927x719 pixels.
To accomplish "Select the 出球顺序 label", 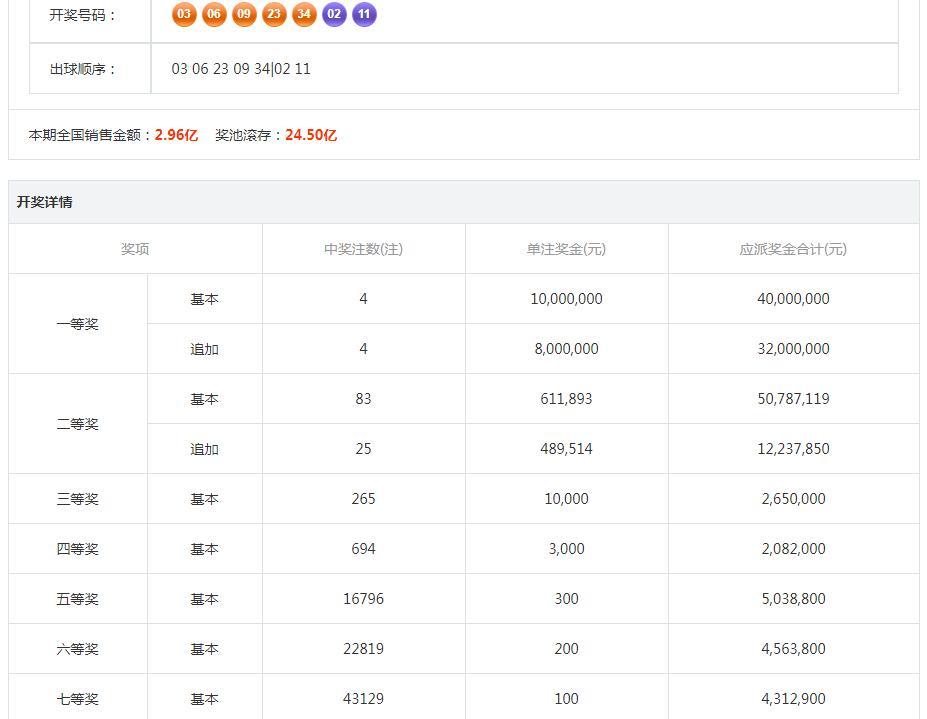I will pos(83,69).
